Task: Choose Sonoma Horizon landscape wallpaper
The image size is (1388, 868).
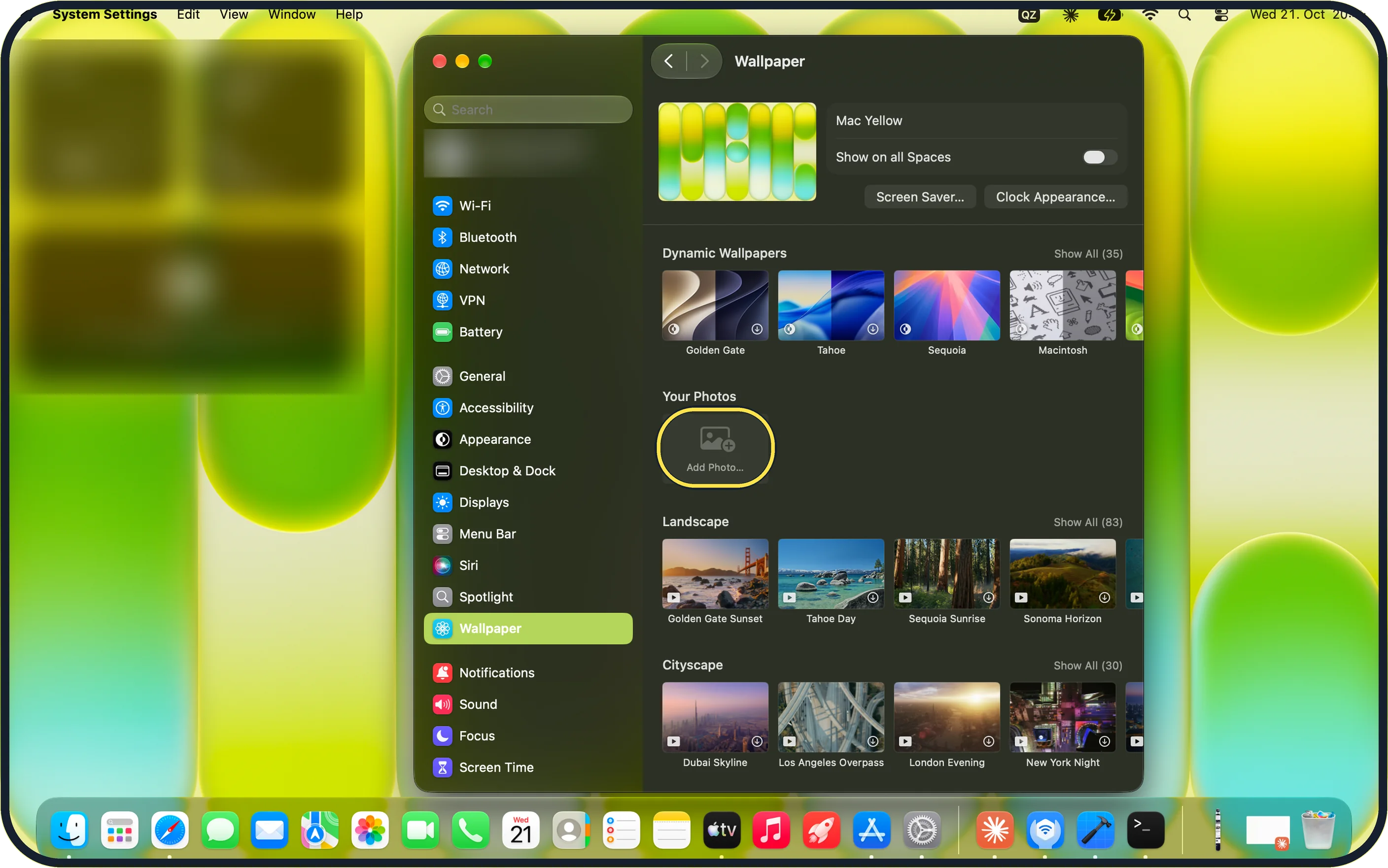Action: pos(1062,573)
